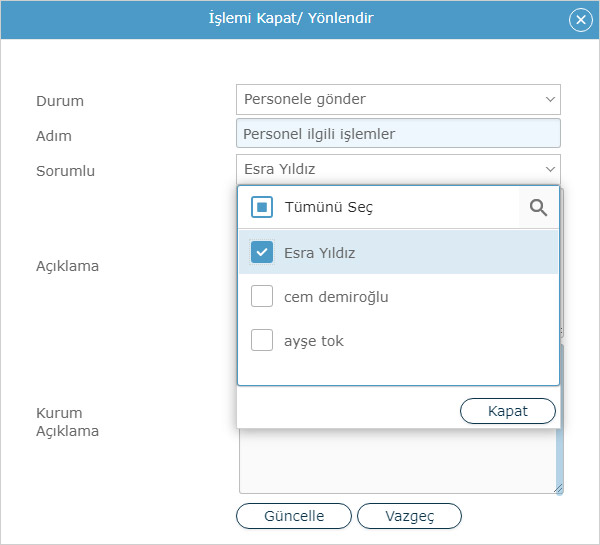This screenshot has height=545, width=600.
Task: Close the dialog with the X icon
Action: pos(580,20)
